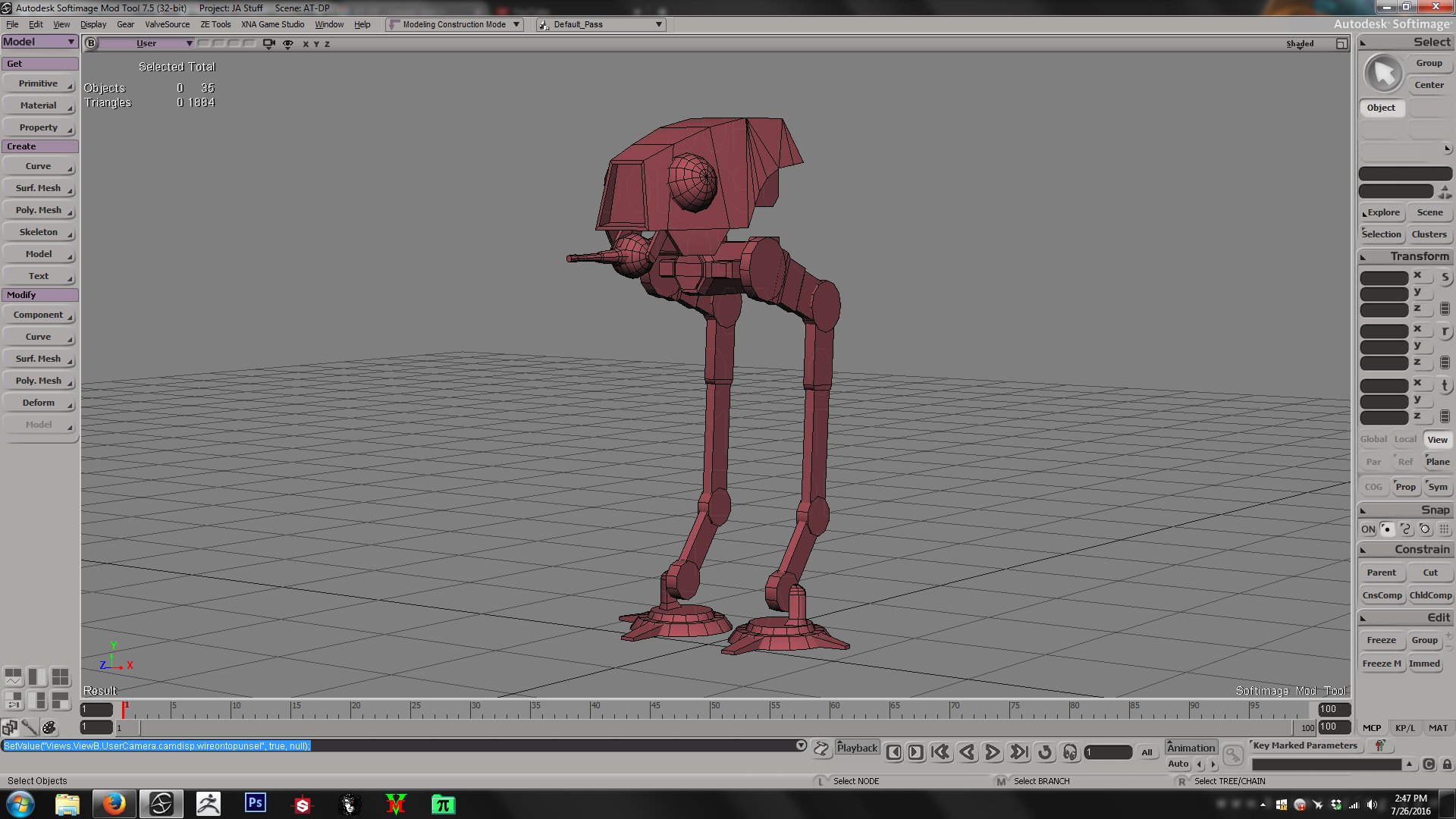
Task: Click the lock icon near marked parameters
Action: click(x=1447, y=764)
